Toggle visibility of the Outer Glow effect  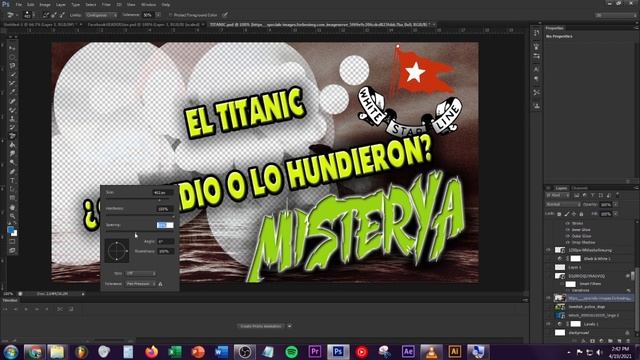pyautogui.click(x=567, y=236)
